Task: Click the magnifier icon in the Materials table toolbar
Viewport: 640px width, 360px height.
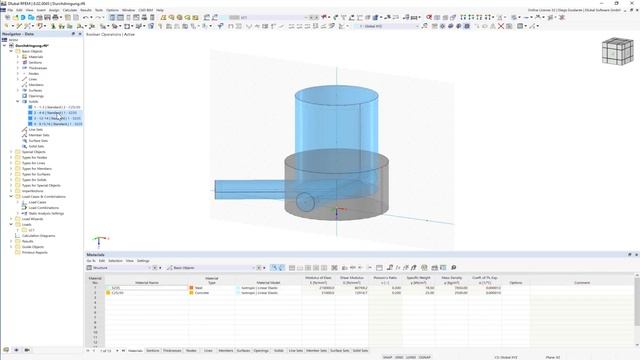Action: [x=453, y=268]
